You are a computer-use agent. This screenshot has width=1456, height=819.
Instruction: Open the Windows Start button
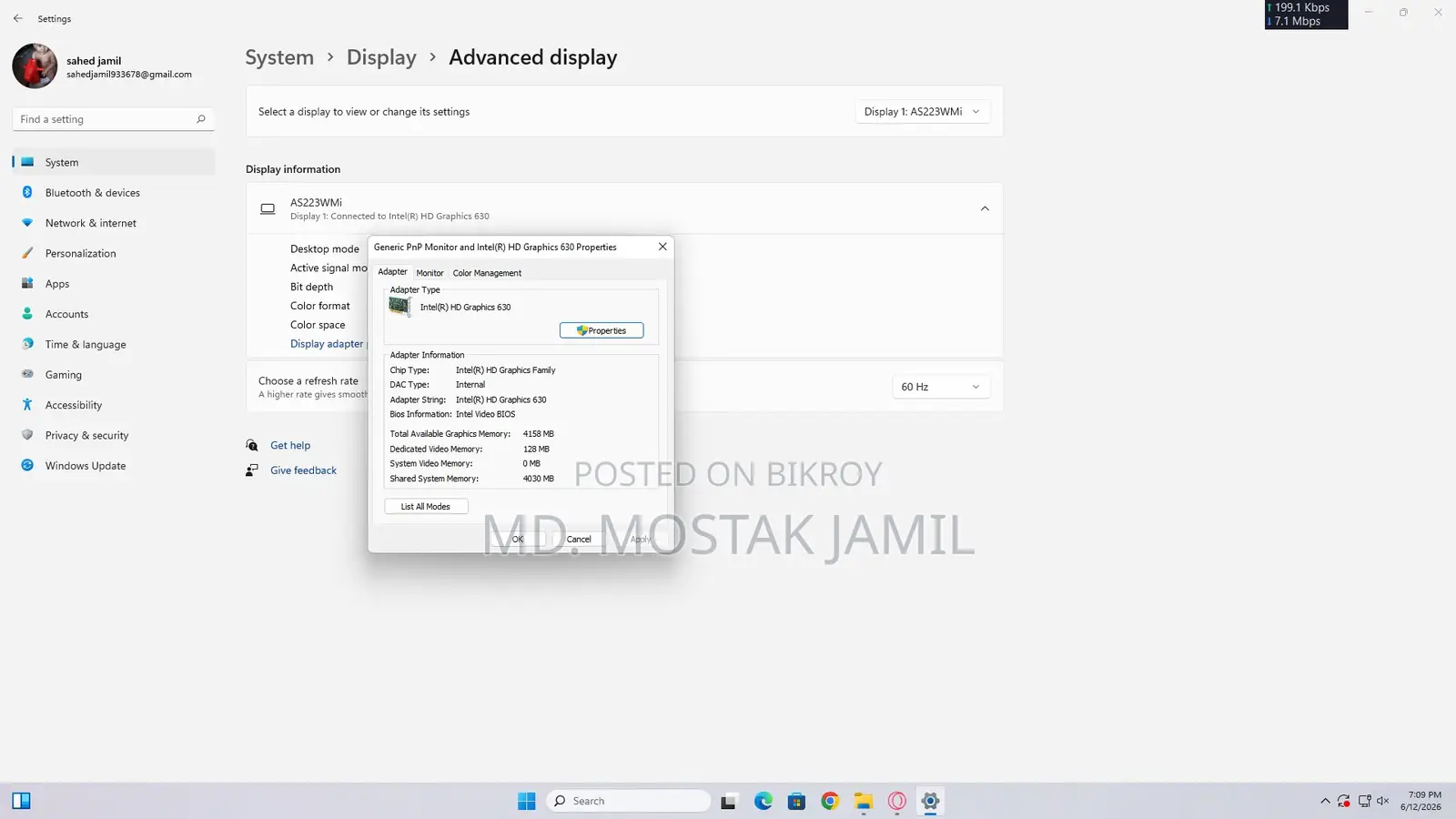click(x=527, y=801)
